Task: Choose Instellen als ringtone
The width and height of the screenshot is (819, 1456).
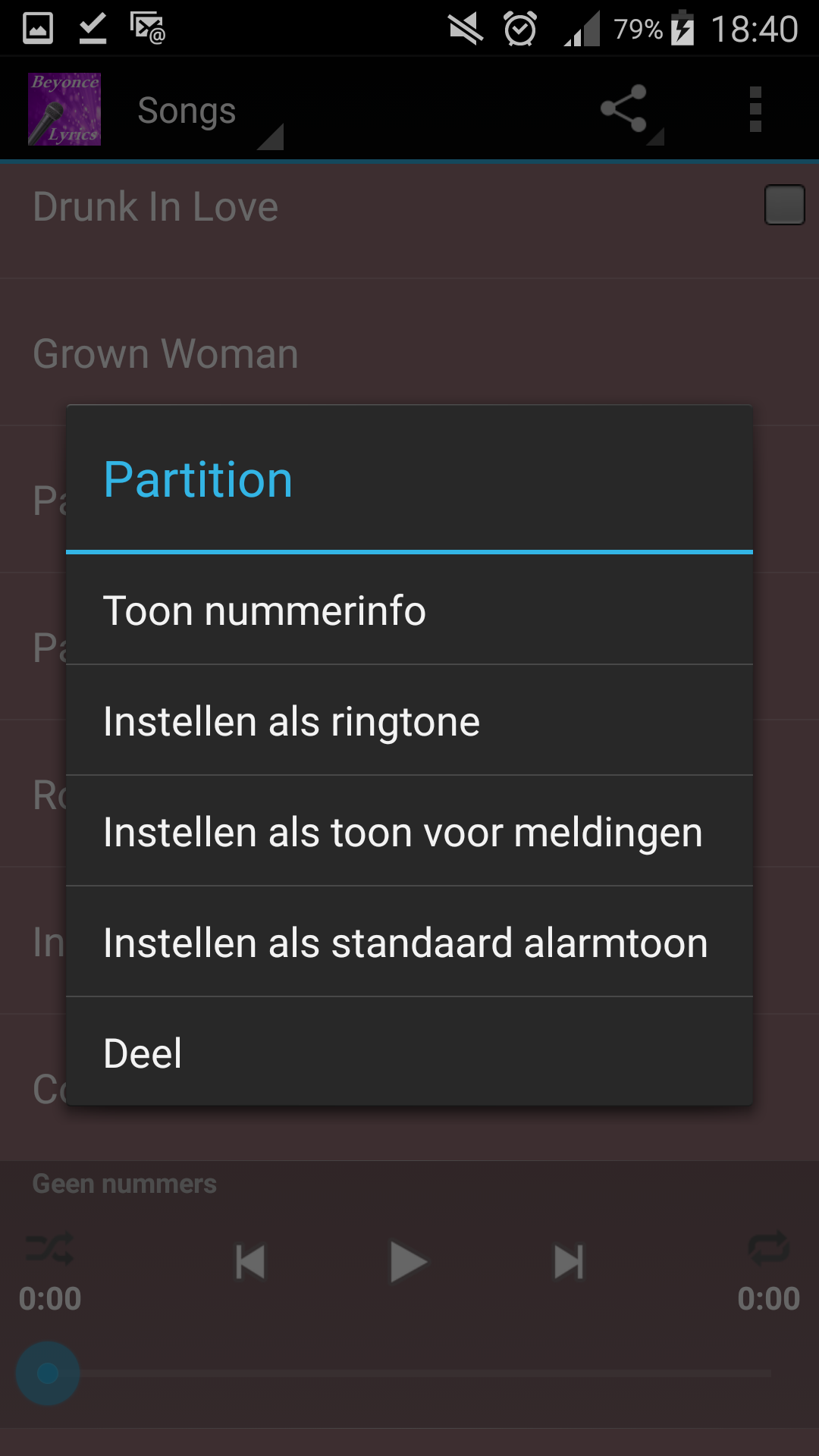Action: [409, 721]
